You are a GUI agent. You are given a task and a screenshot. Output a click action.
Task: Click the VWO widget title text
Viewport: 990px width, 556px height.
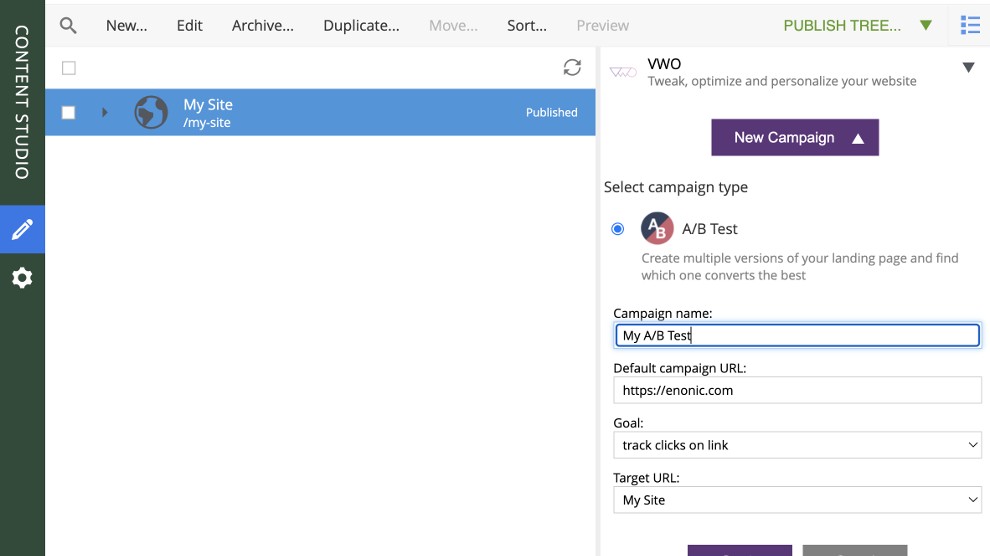664,64
